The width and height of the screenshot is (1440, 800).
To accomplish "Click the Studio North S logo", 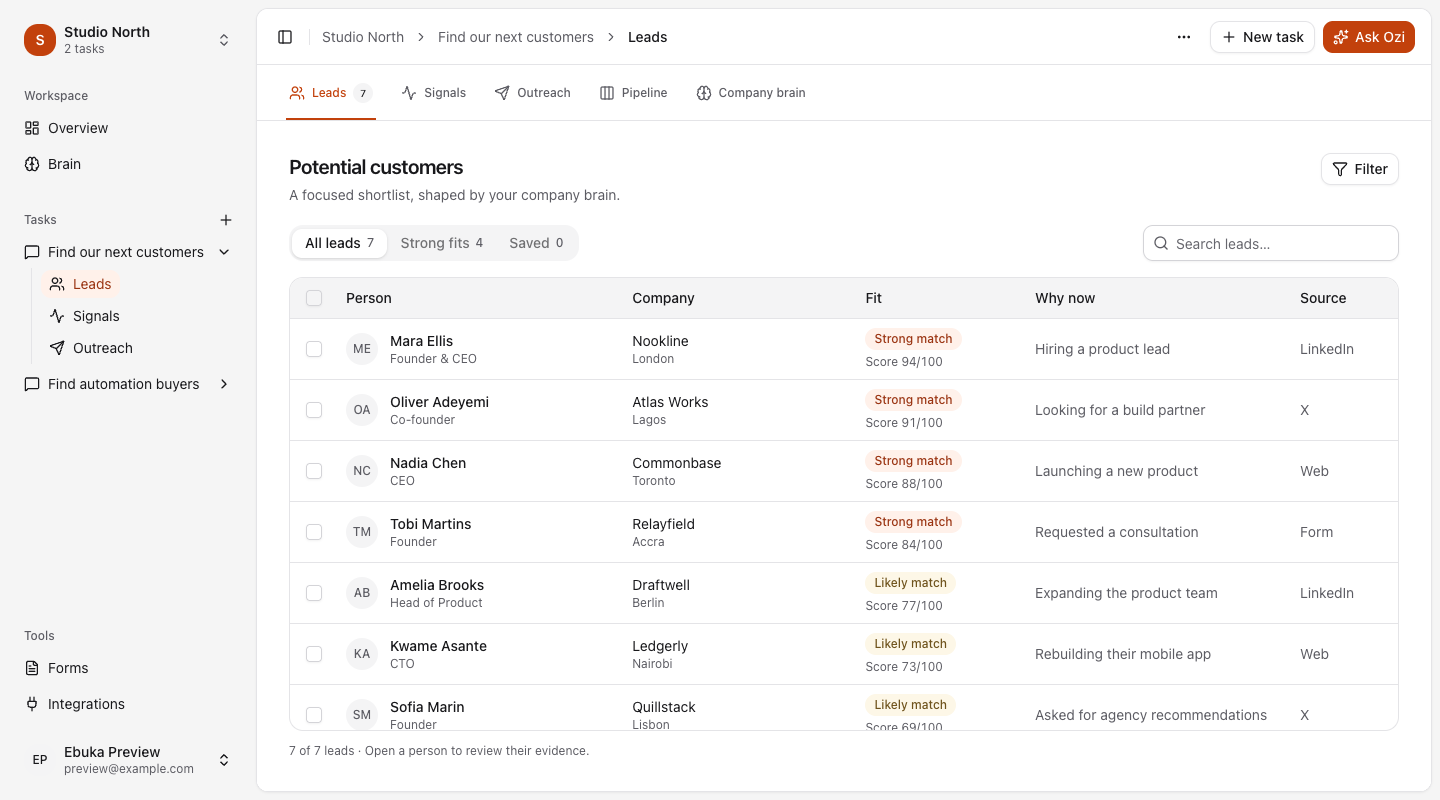I will point(40,40).
